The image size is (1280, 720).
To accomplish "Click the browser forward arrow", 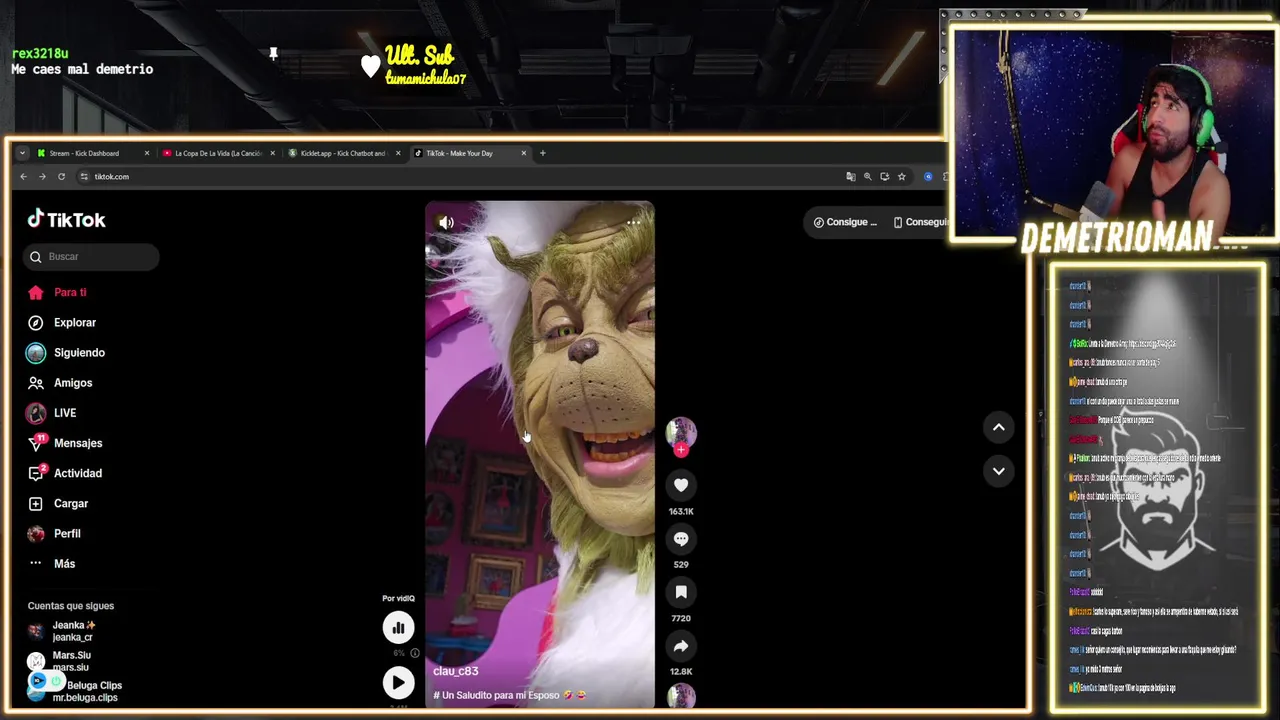I will (x=42, y=176).
